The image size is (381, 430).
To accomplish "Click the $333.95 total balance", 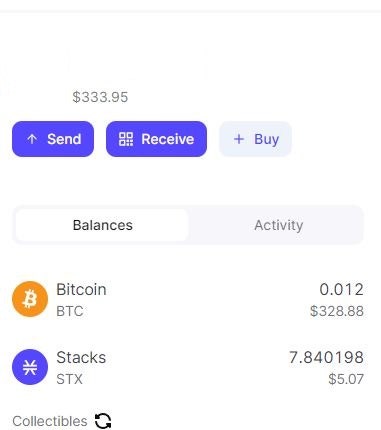I will coord(100,97).
